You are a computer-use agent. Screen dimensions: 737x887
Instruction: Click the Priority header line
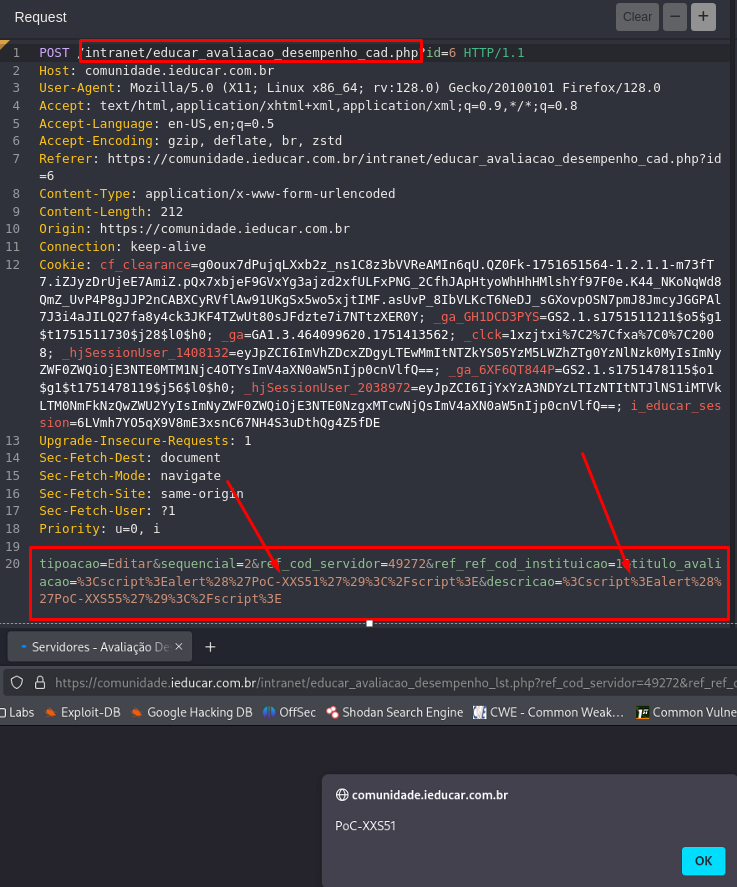tap(100, 529)
